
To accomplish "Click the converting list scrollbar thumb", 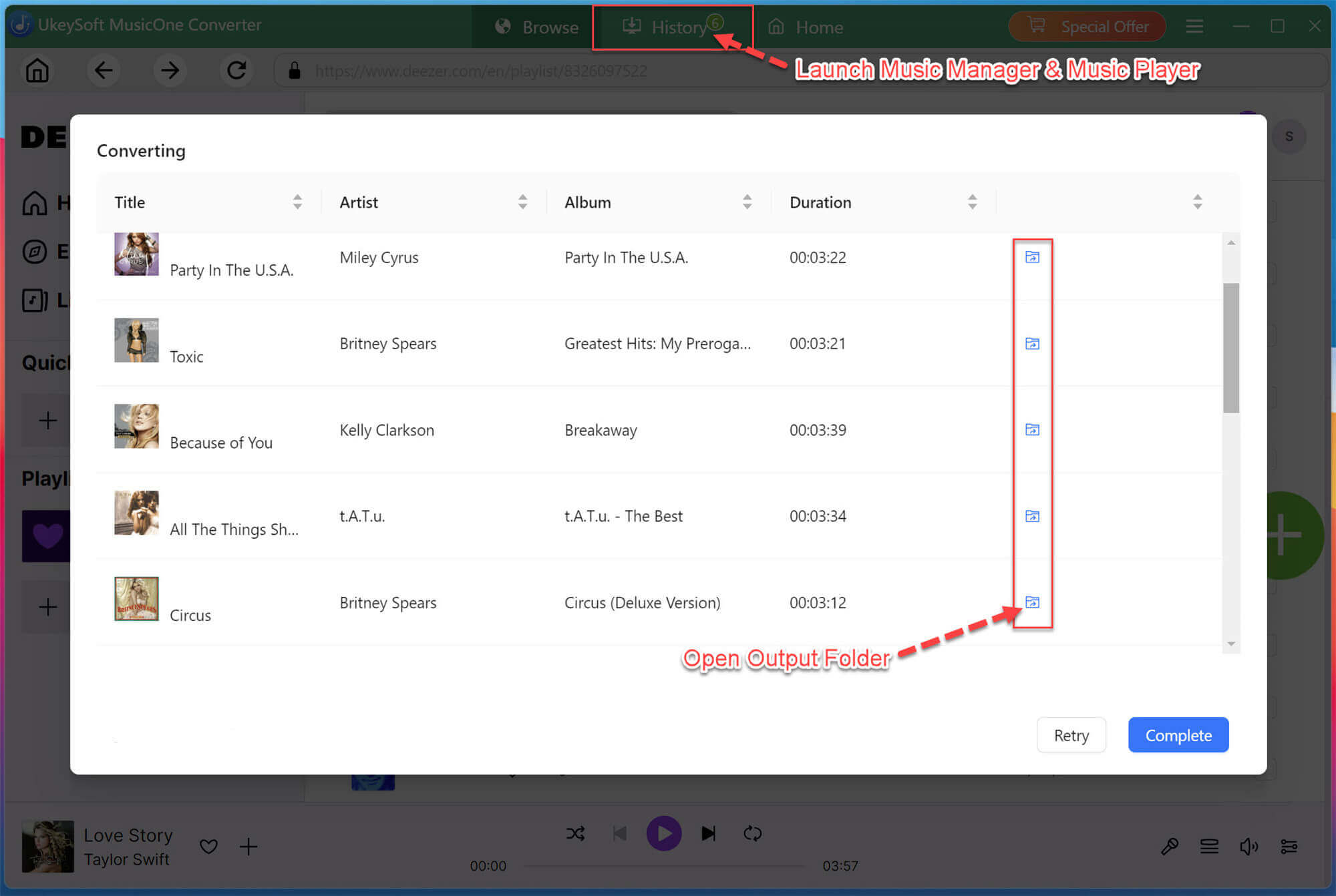I will (x=1231, y=348).
